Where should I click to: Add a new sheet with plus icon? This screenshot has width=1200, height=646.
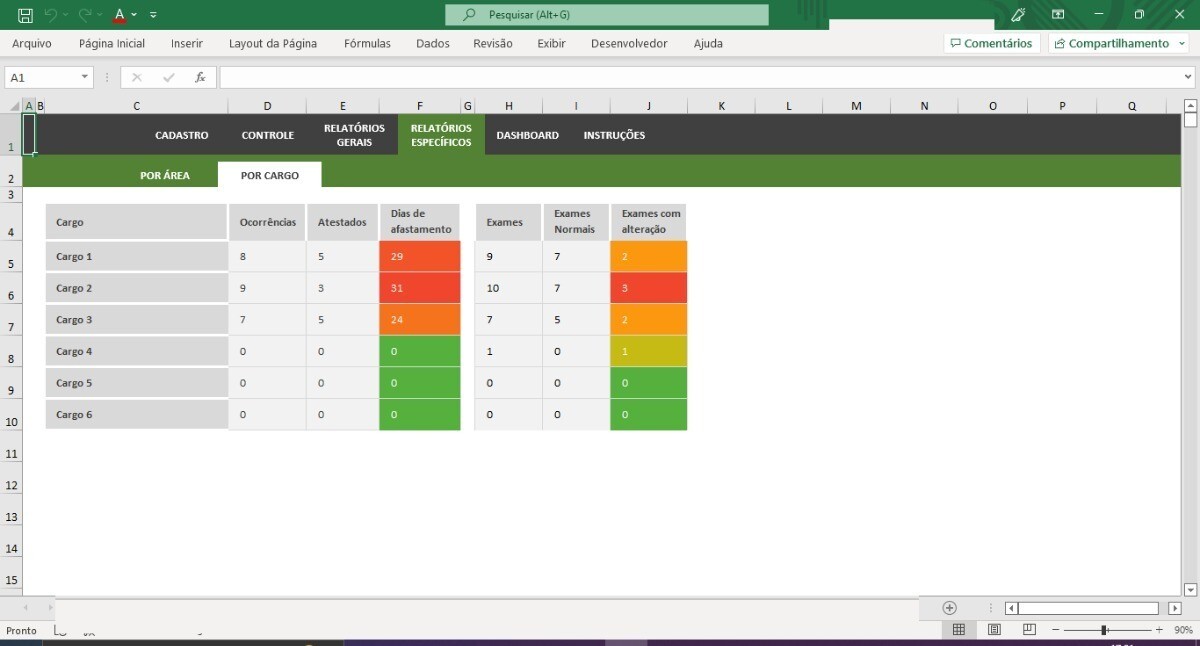[949, 608]
